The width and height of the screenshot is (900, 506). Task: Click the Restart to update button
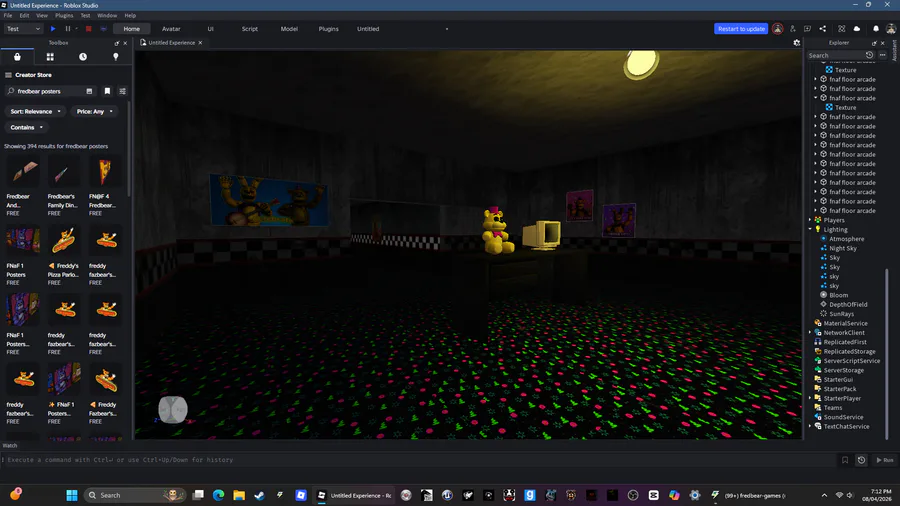[741, 29]
